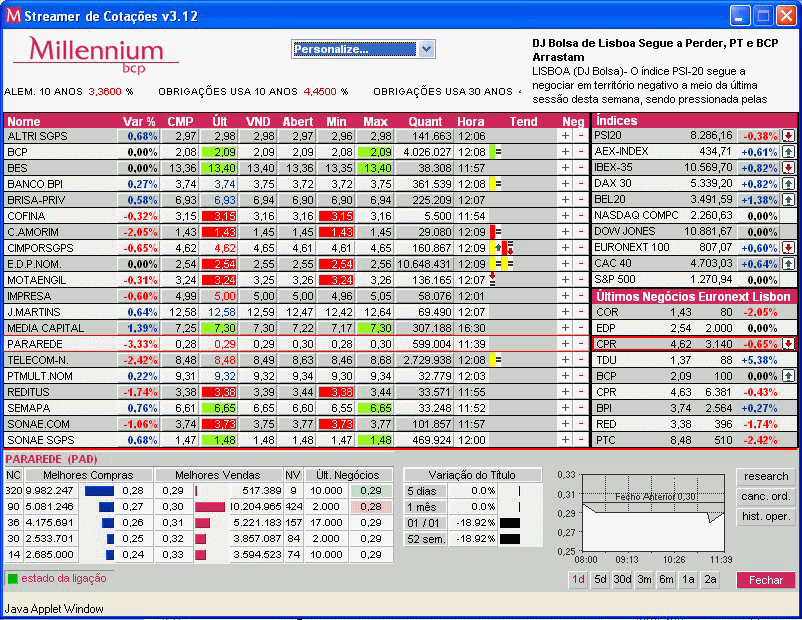Select the DOW JONES index name

[624, 231]
